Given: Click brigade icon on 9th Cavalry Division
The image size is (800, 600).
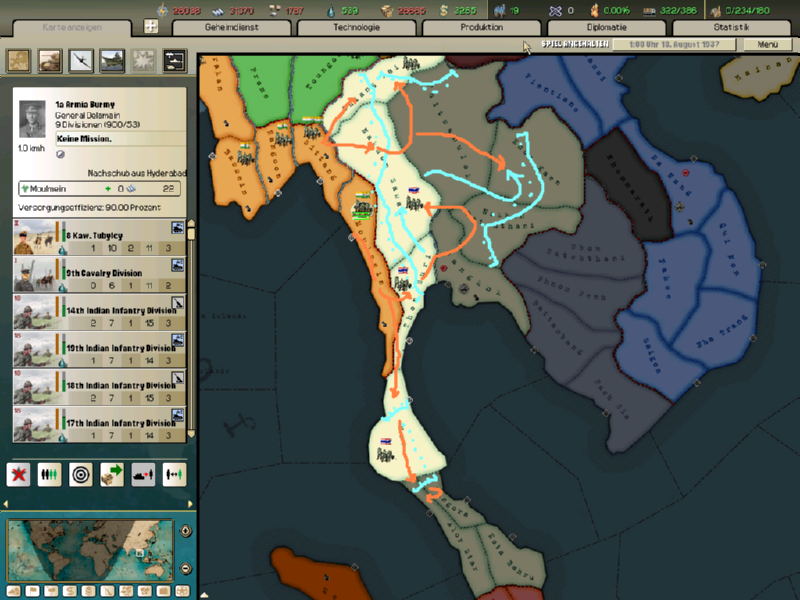Looking at the screenshot, I should (178, 265).
